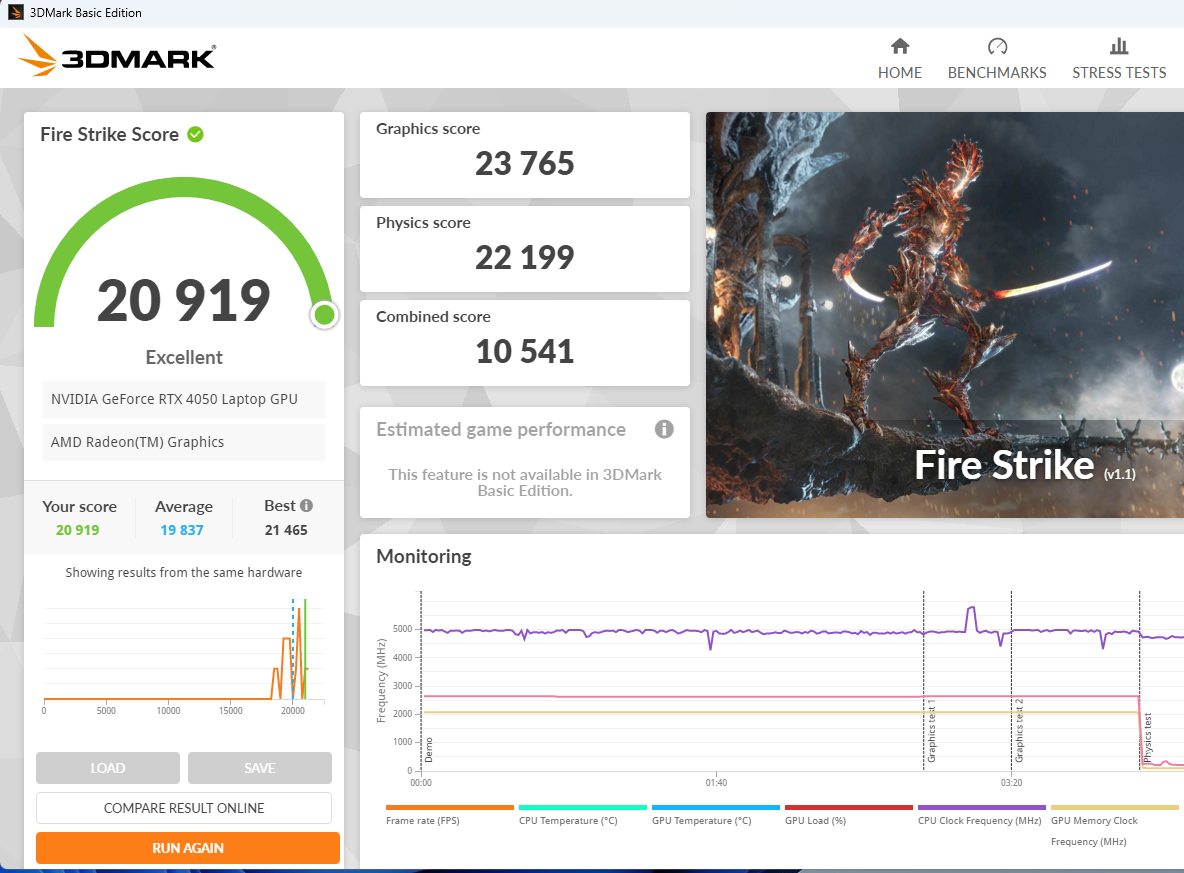Click the Fire Strike benchmark thumbnail image
Image resolution: width=1184 pixels, height=873 pixels.
945,315
